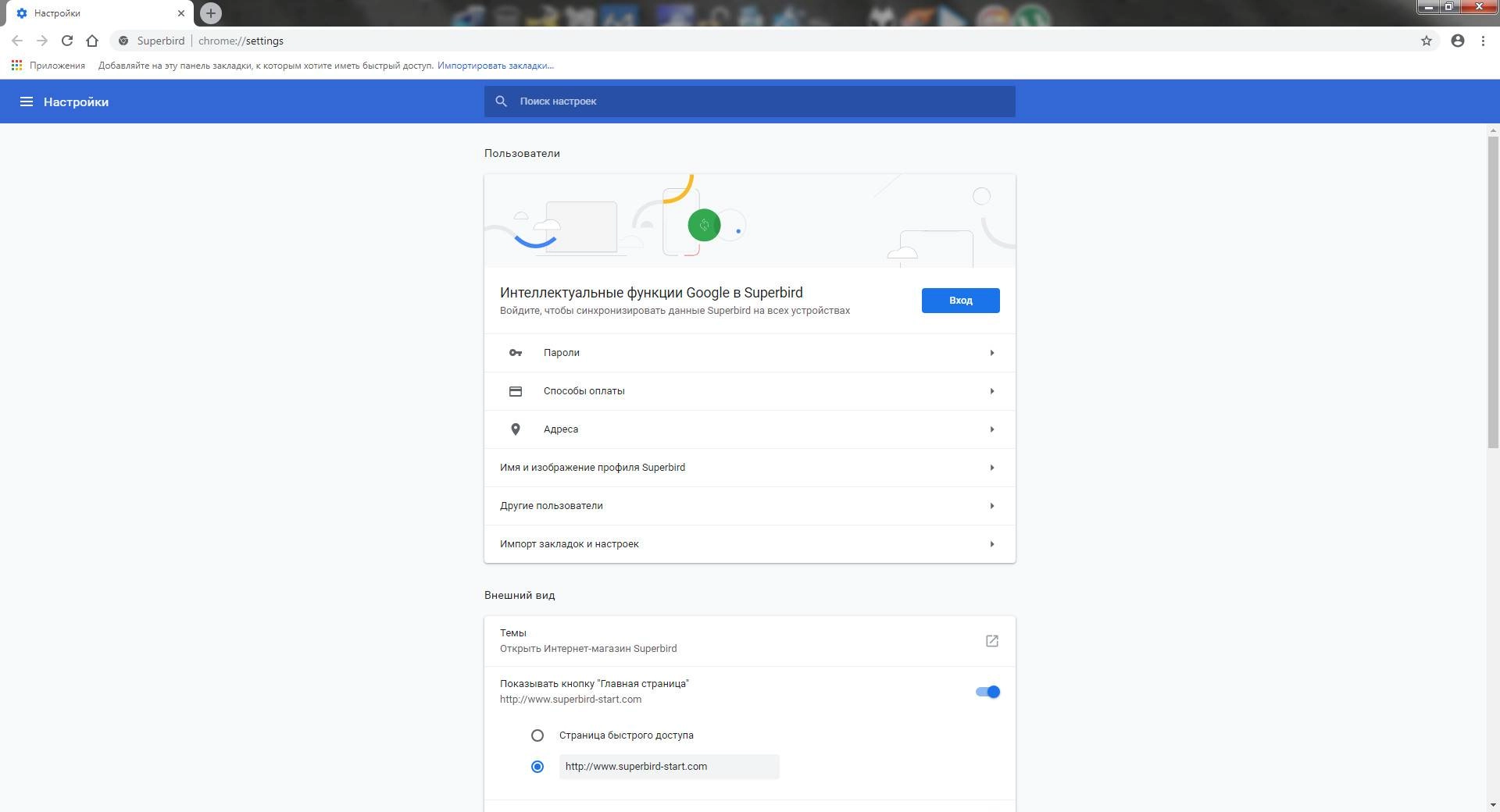Edit the http://www.superbird-start.com home page field
Viewport: 1500px width, 812px height.
[670, 767]
